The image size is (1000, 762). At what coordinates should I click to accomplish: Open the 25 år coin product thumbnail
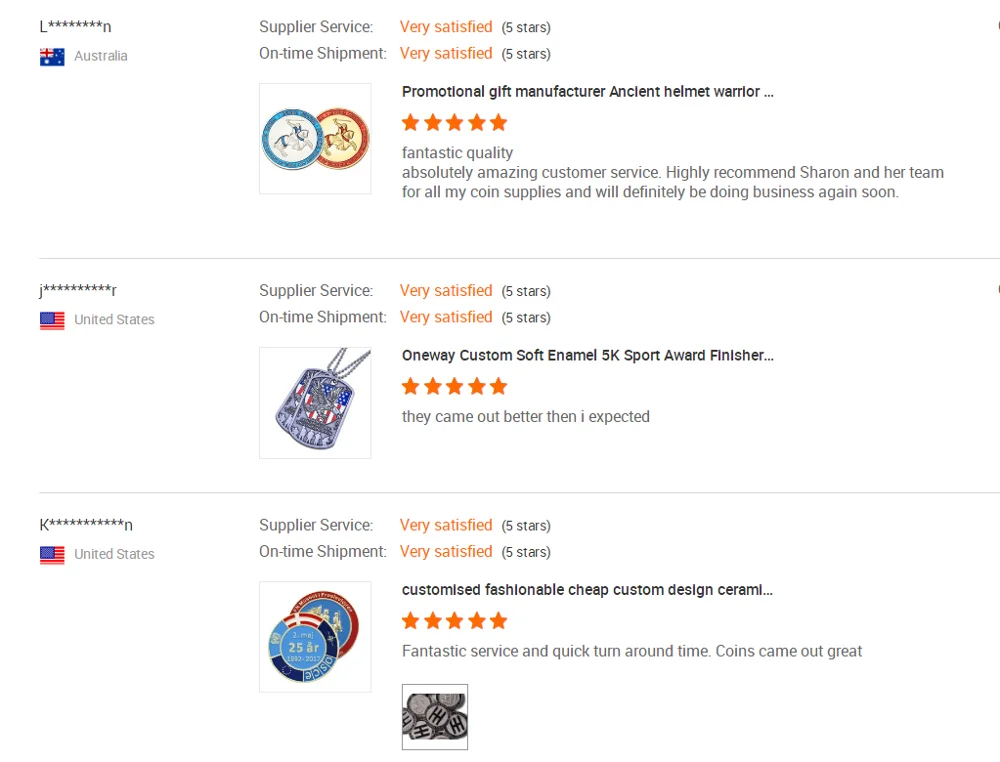click(315, 637)
